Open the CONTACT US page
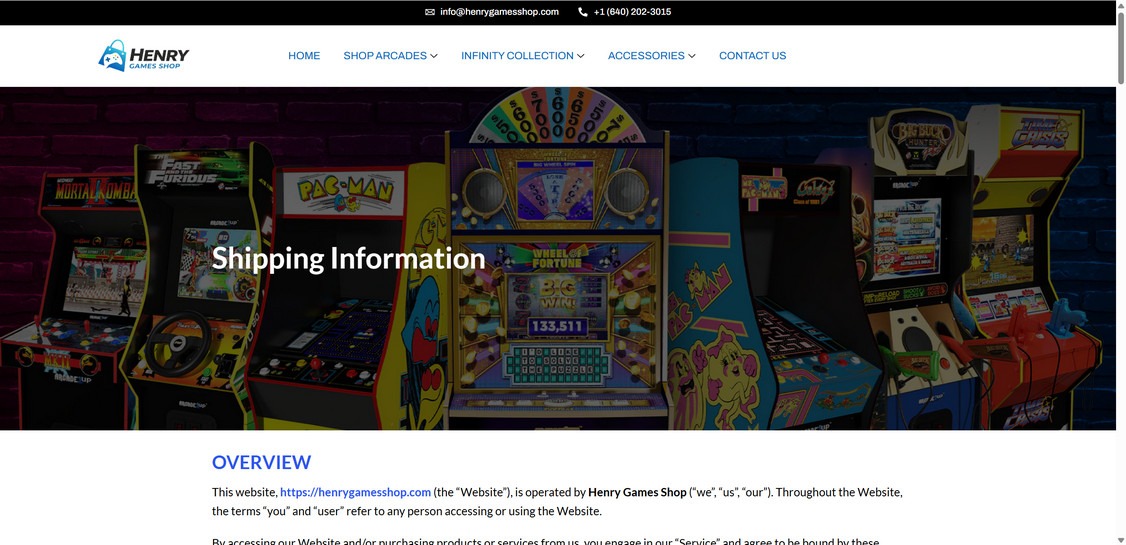 click(x=753, y=55)
